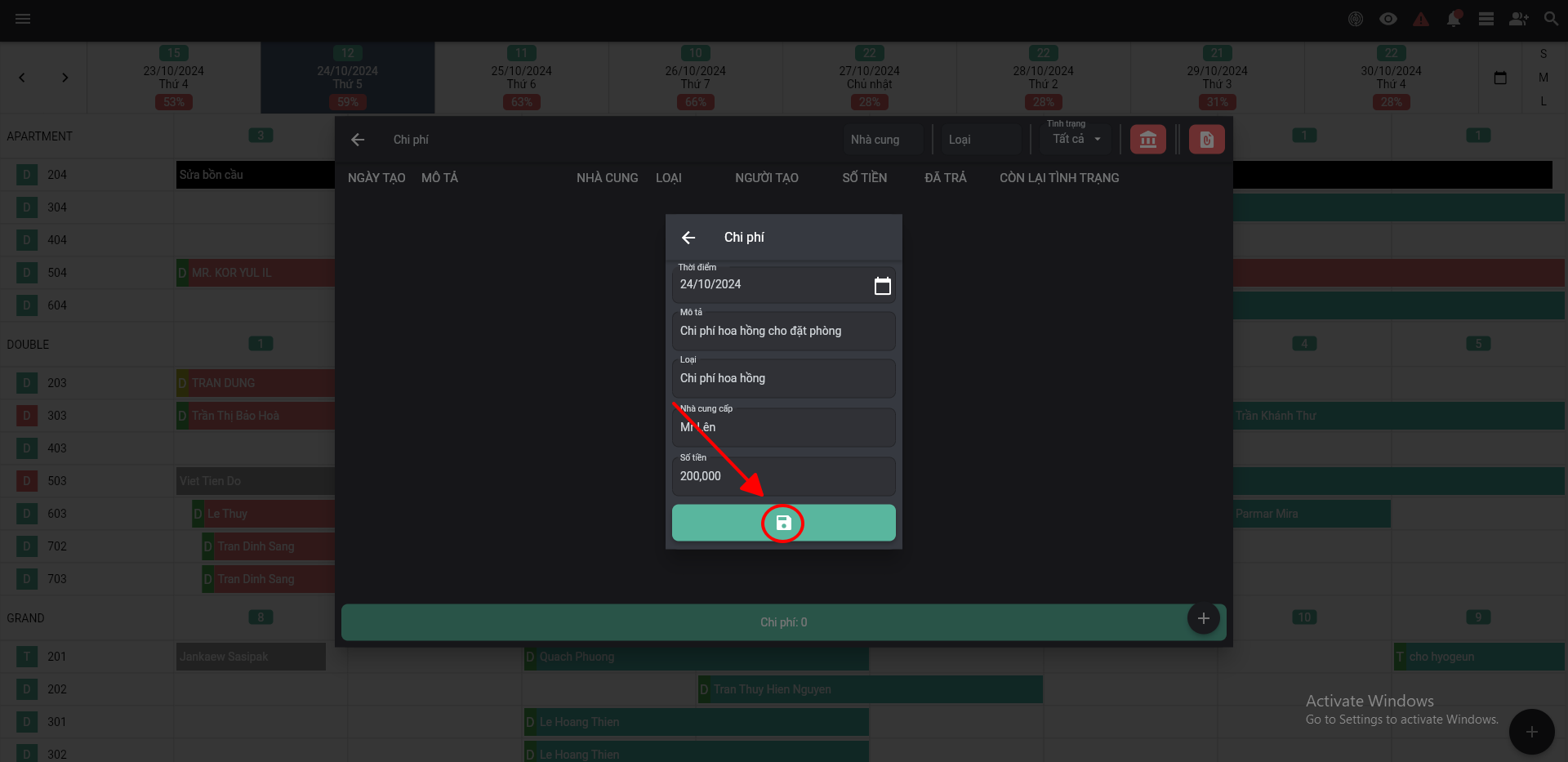Click the red D badge of room 303
The width and height of the screenshot is (1568, 762).
coord(27,416)
